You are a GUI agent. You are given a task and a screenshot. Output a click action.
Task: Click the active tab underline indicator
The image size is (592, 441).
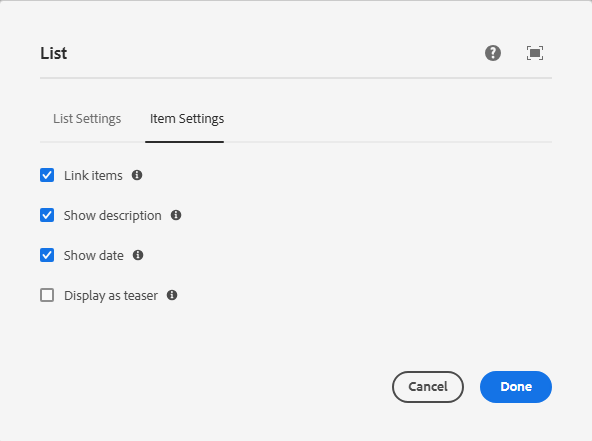point(185,142)
